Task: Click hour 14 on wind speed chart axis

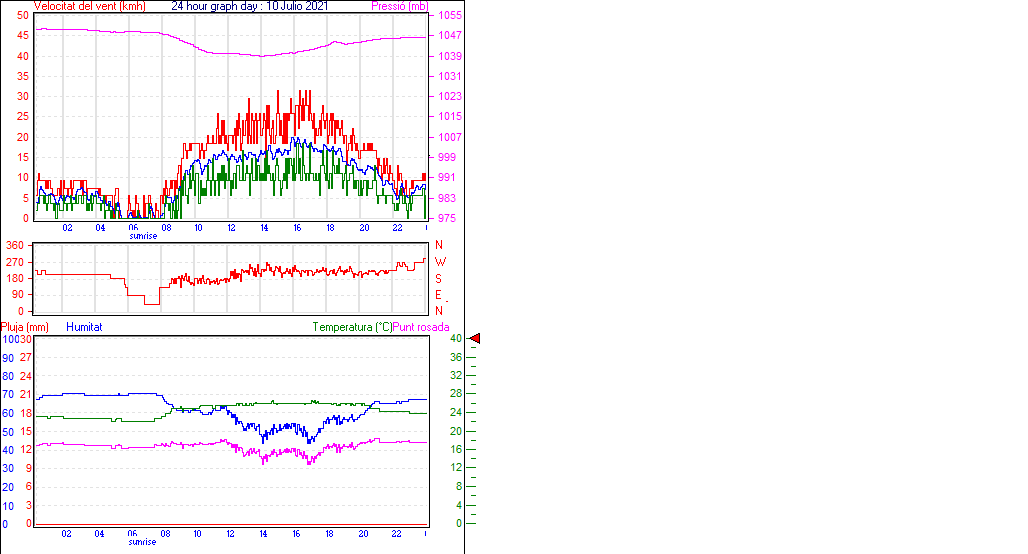Action: [x=264, y=228]
